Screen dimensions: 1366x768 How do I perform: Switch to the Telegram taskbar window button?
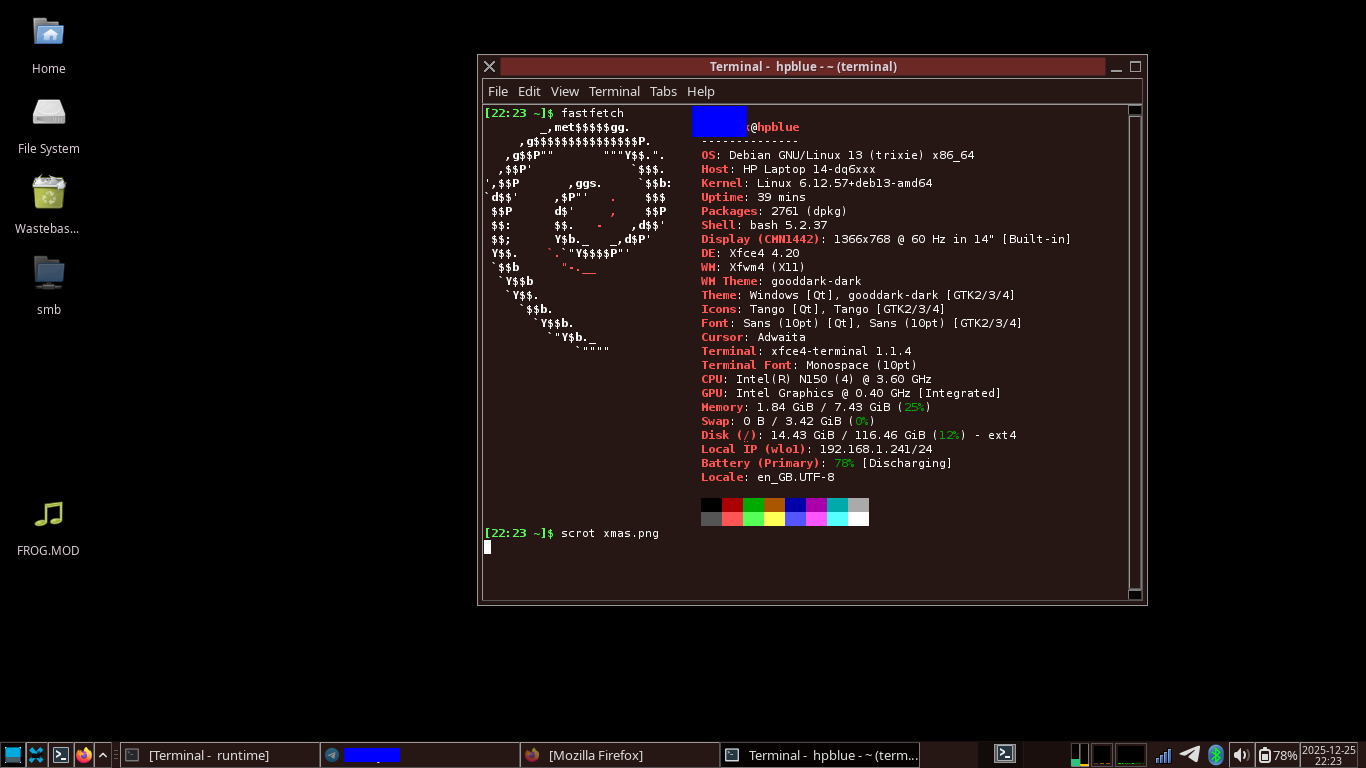(420, 755)
